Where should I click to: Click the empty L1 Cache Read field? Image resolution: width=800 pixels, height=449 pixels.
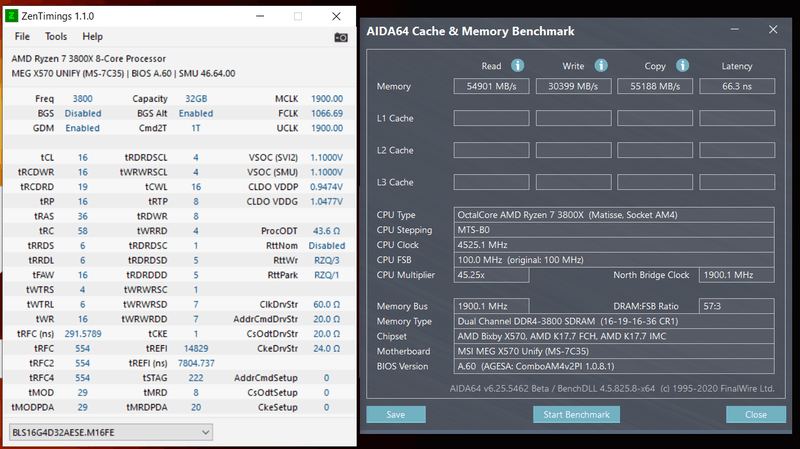pos(491,118)
